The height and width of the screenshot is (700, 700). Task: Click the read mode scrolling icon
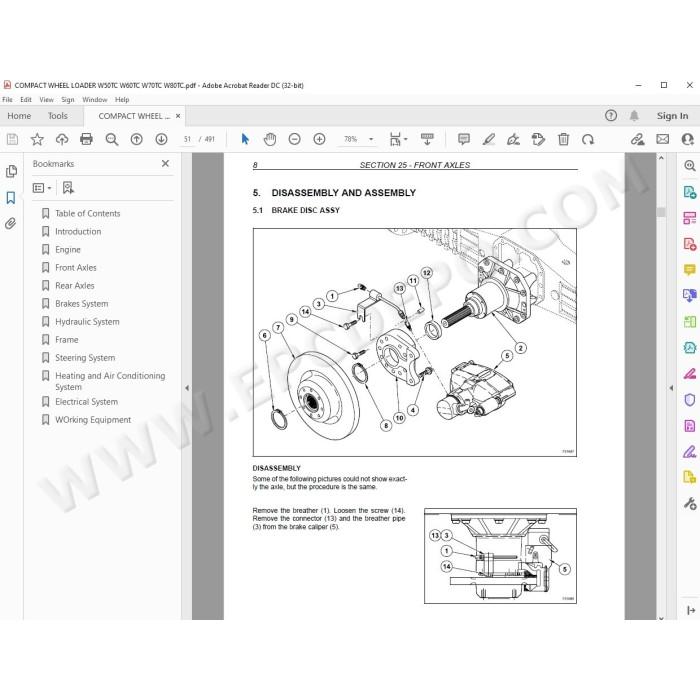pyautogui.click(x=427, y=139)
